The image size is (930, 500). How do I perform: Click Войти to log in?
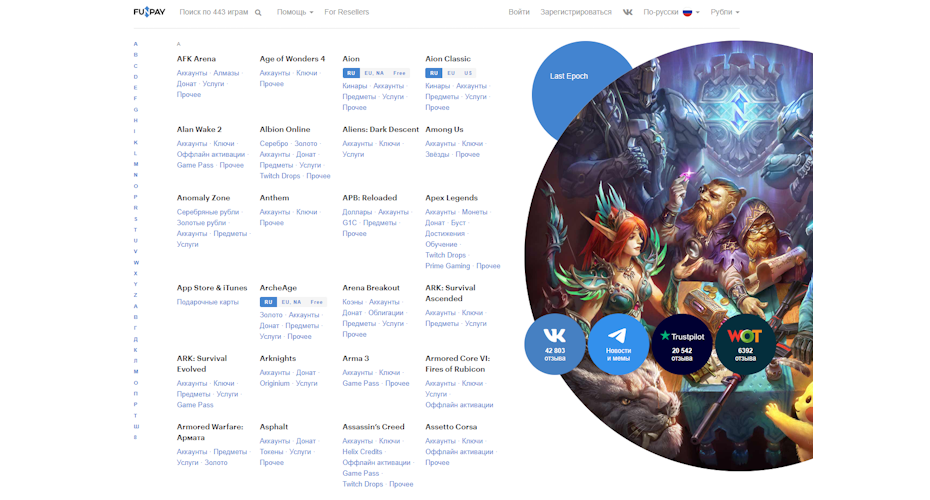[x=519, y=12]
